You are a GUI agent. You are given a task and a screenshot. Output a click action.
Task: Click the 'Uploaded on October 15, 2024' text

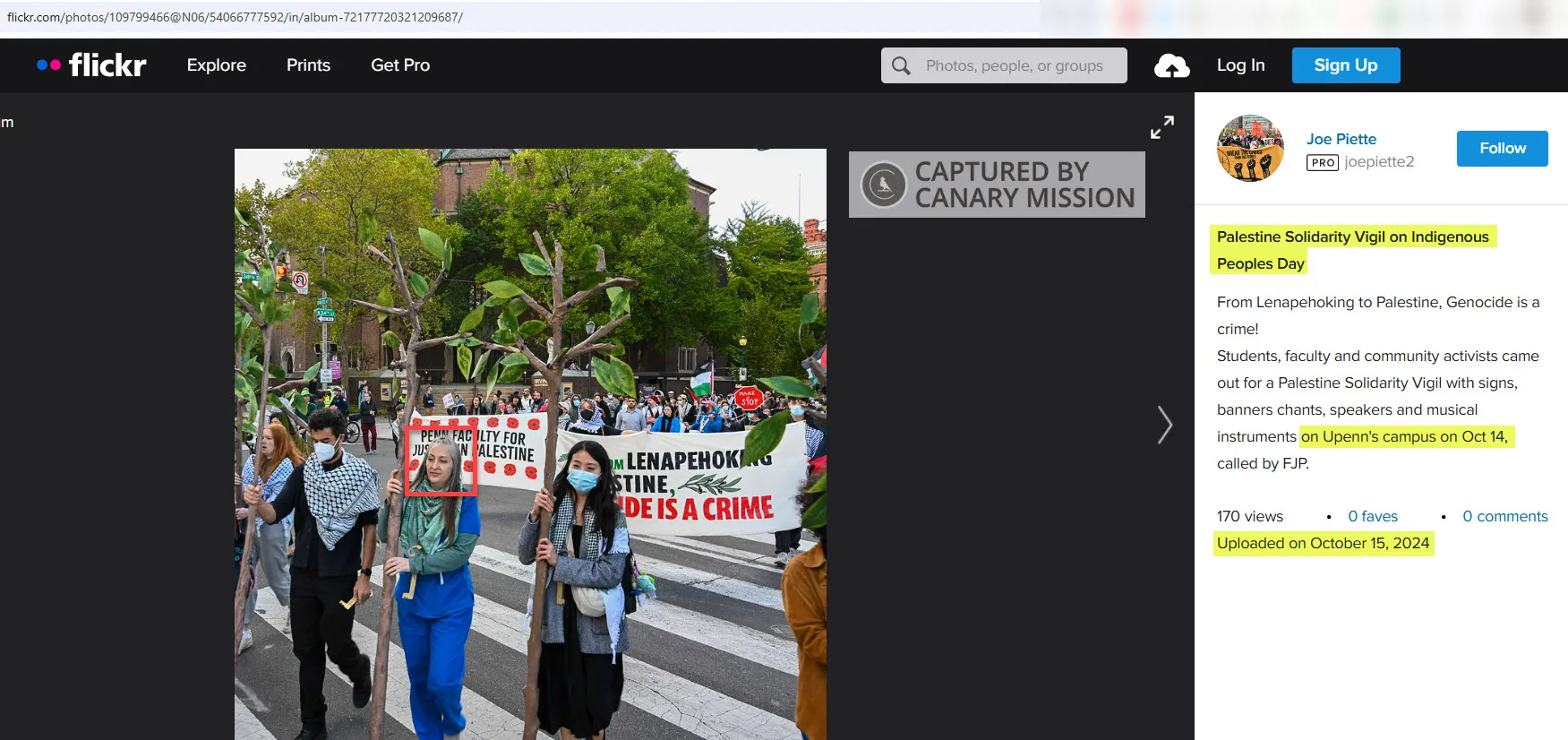[x=1323, y=543]
